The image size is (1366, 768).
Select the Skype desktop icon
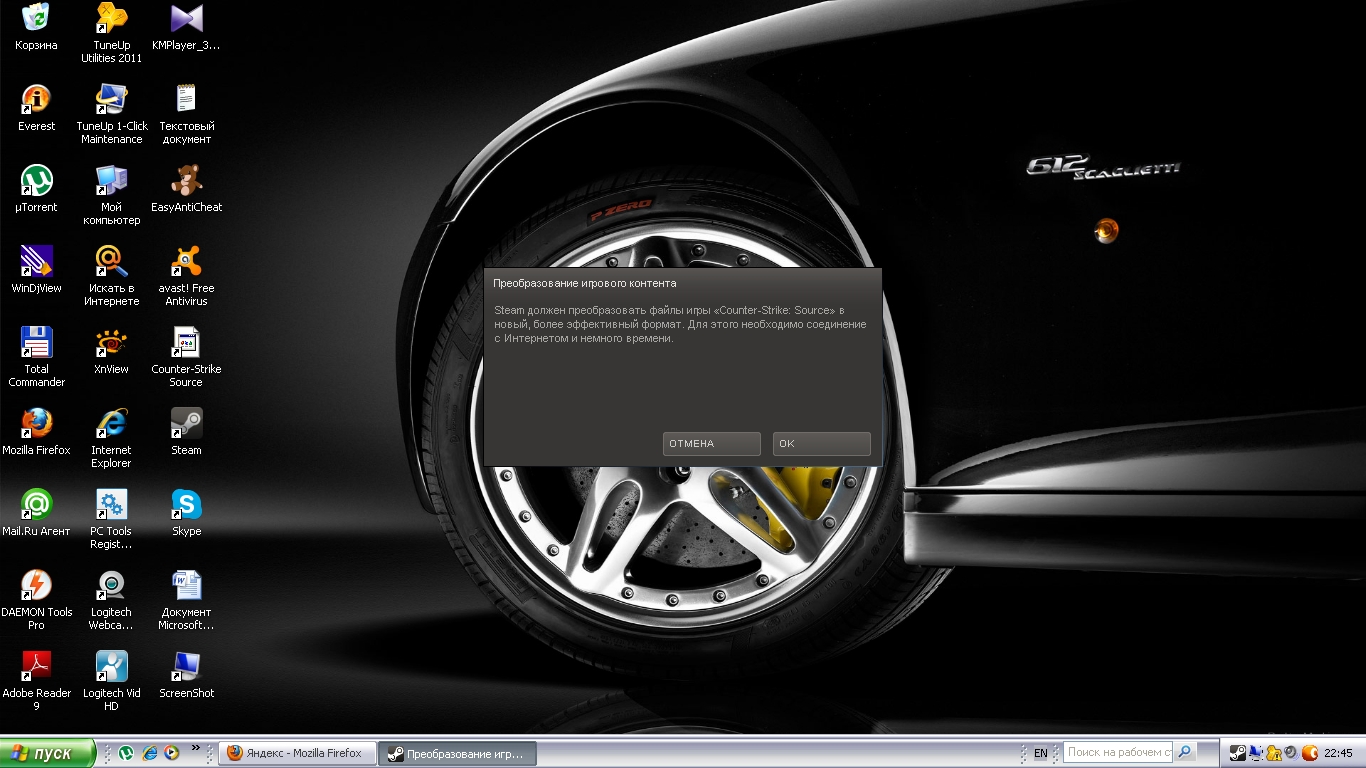coord(186,505)
